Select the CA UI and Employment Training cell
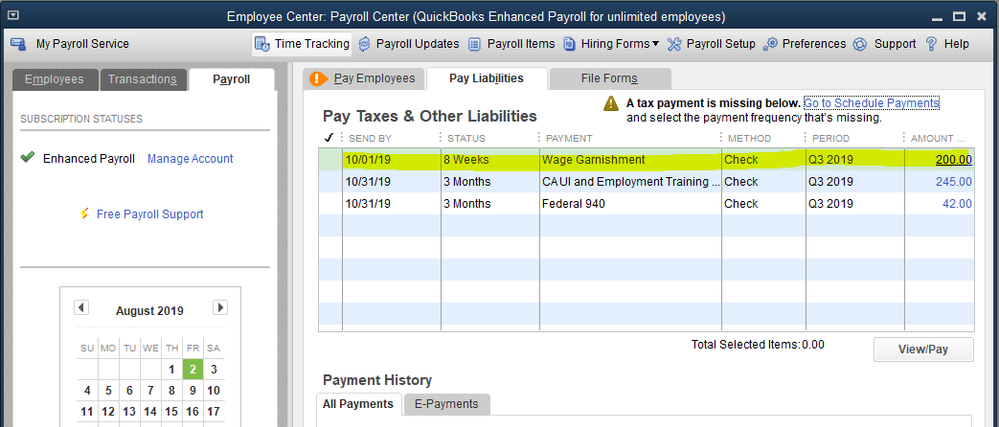The image size is (999, 427). (x=630, y=182)
